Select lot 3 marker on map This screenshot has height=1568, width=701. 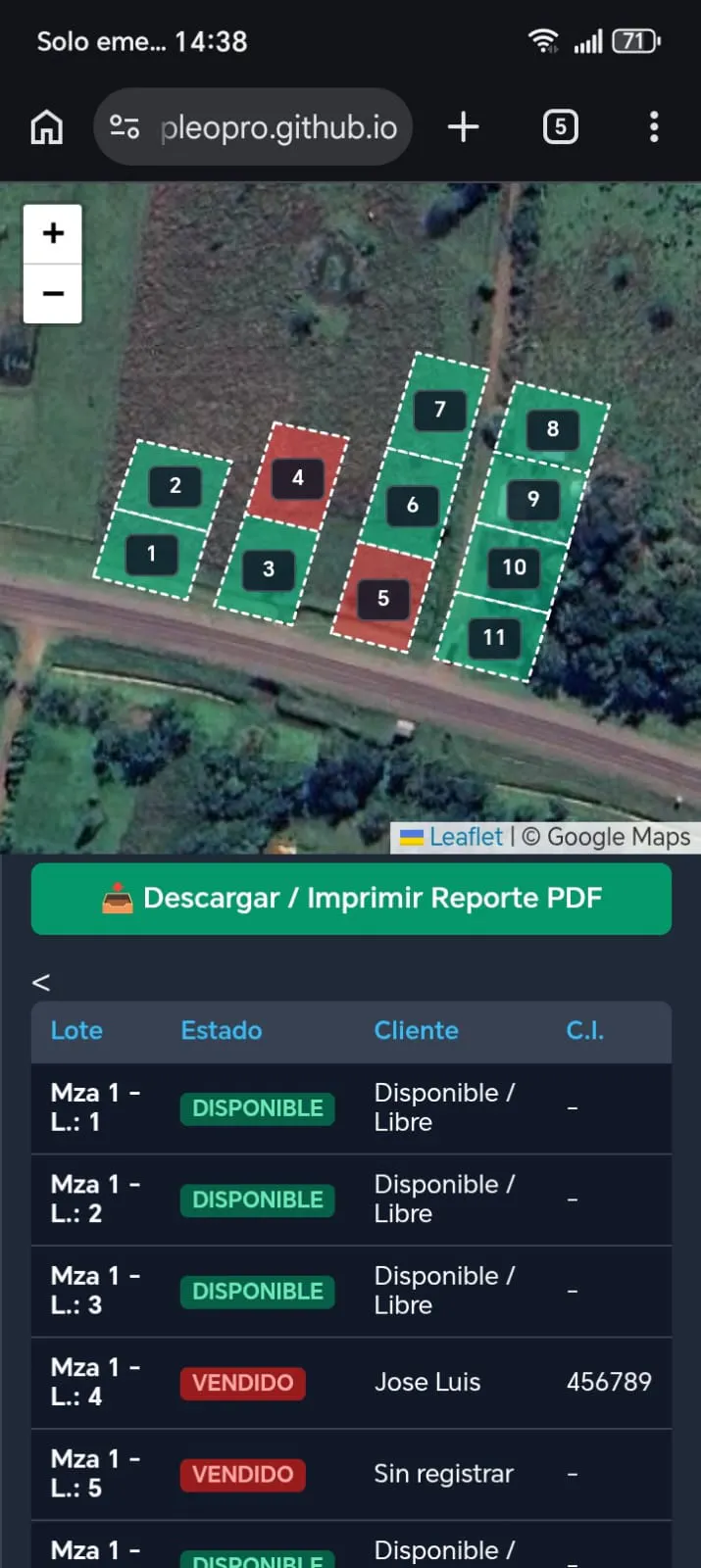(269, 569)
